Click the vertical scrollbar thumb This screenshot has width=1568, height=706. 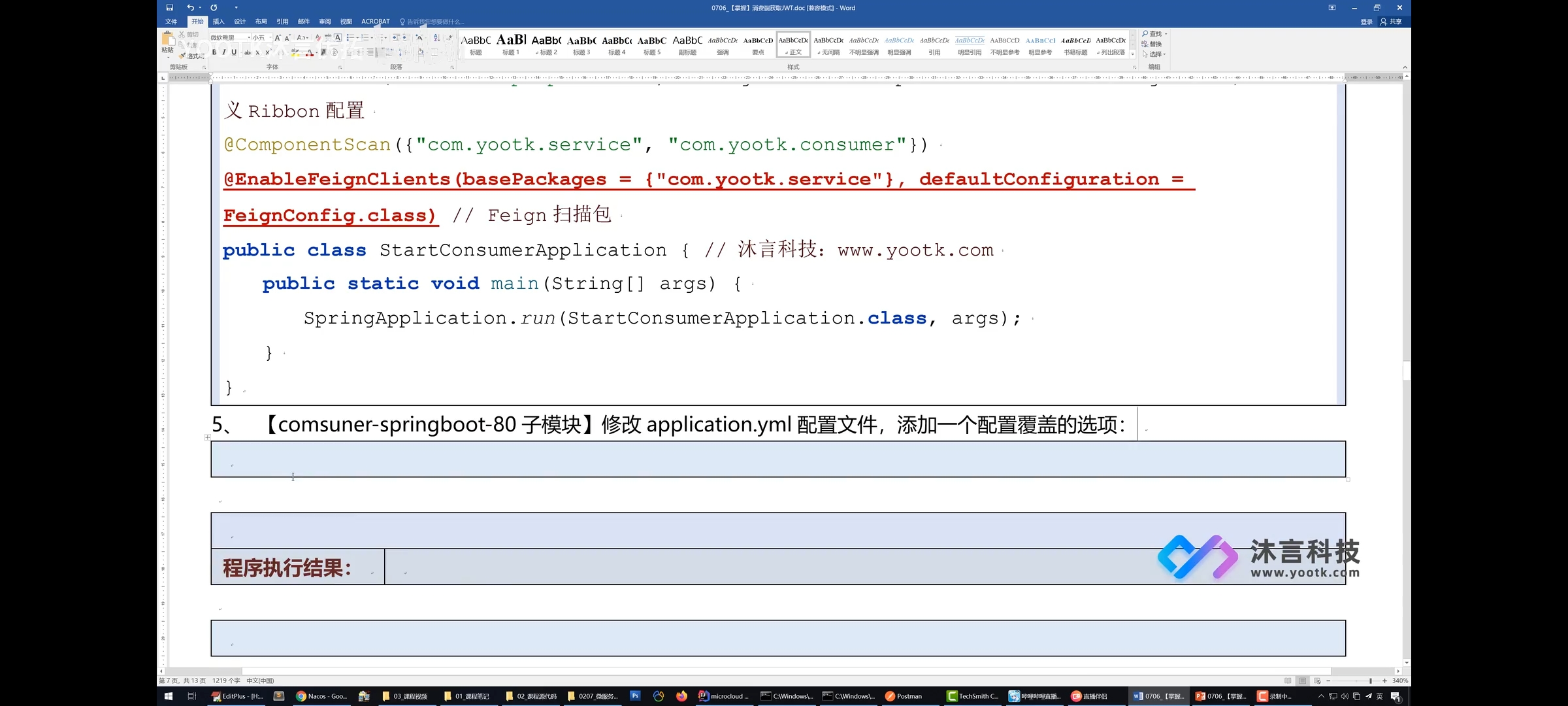coord(1407,371)
